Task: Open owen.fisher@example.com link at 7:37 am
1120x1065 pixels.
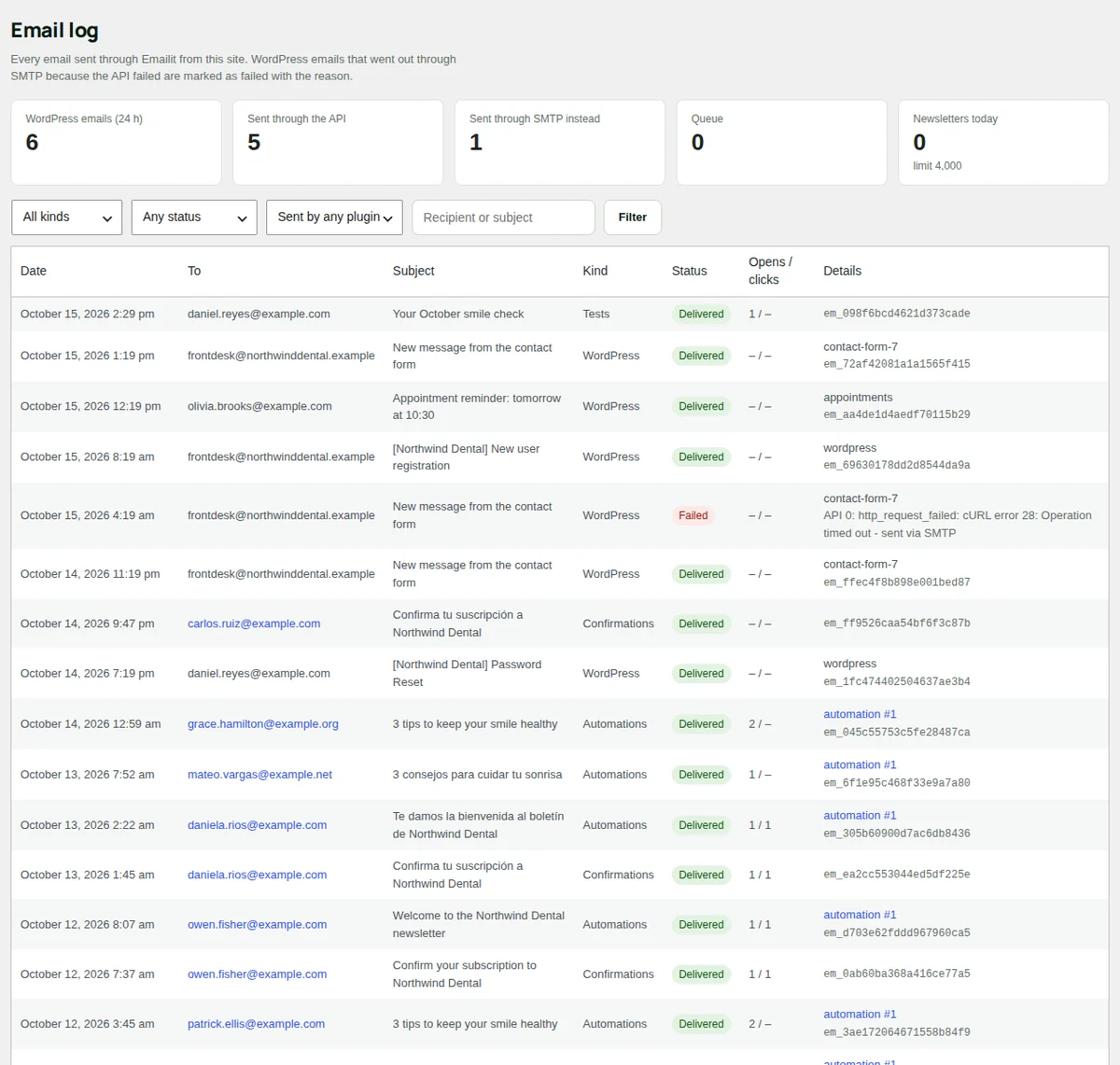Action: click(x=257, y=974)
